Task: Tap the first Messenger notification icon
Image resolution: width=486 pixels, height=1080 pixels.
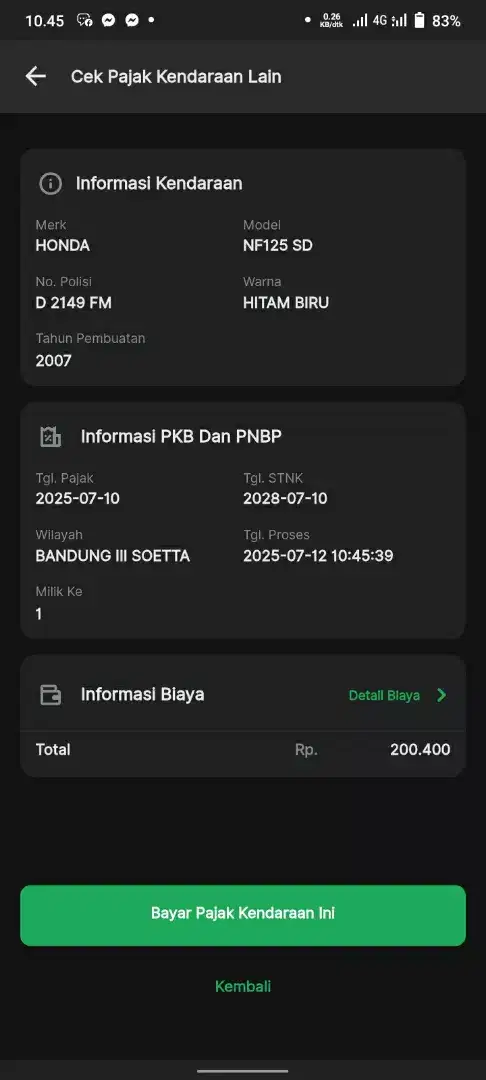Action: (x=109, y=21)
